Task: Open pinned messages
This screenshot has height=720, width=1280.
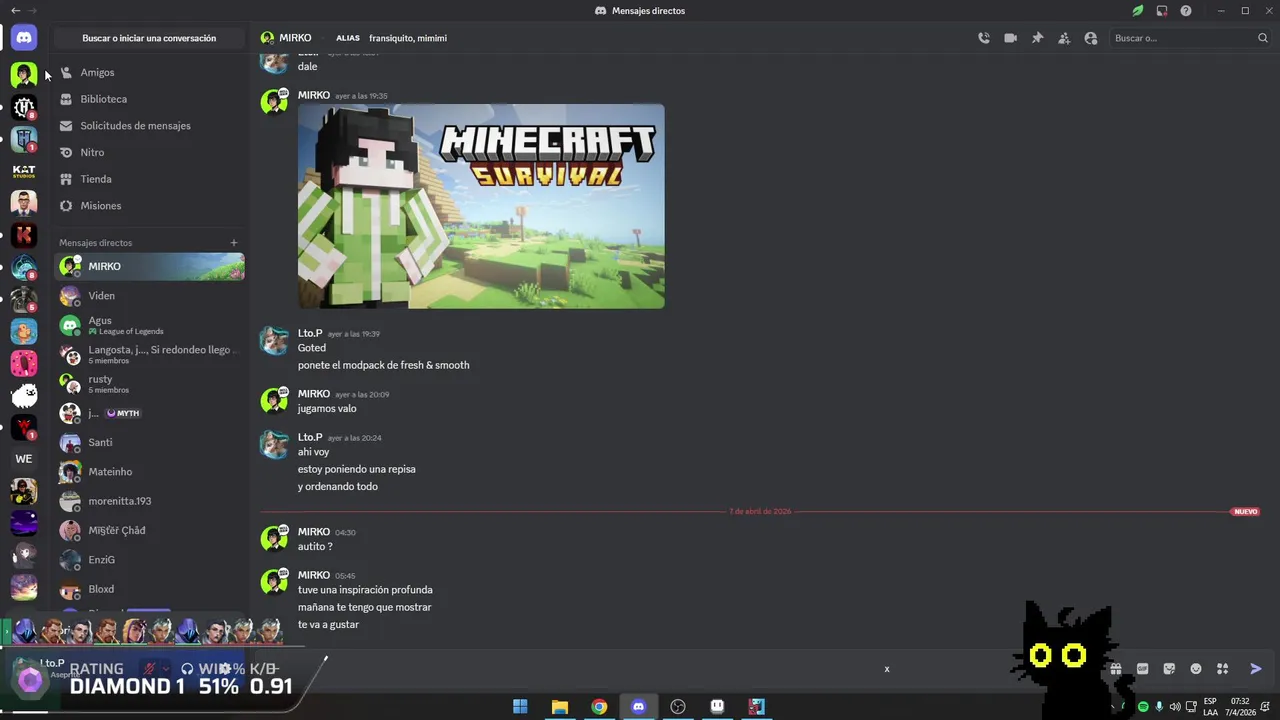Action: [x=1037, y=38]
